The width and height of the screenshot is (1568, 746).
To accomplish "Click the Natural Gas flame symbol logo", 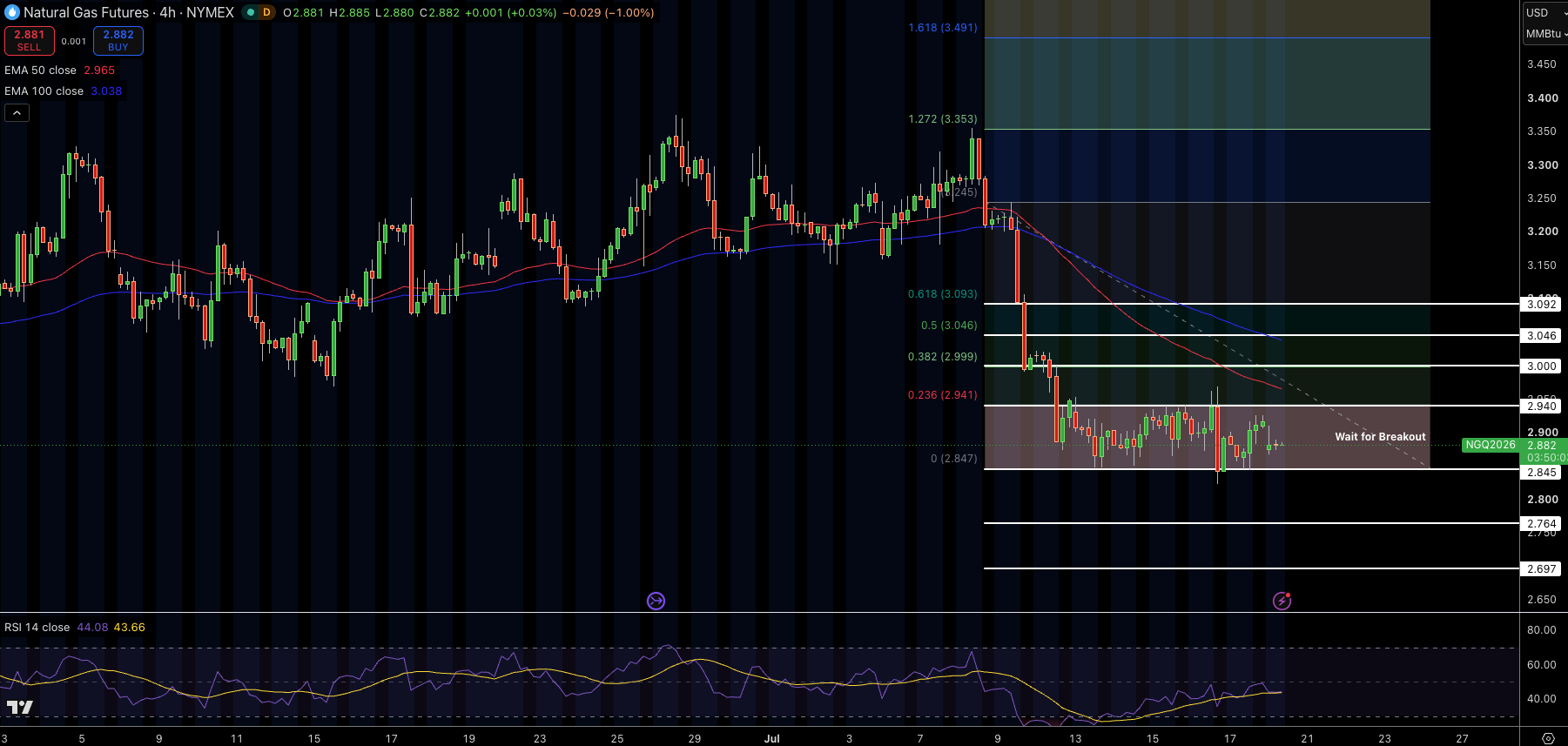I will point(12,12).
